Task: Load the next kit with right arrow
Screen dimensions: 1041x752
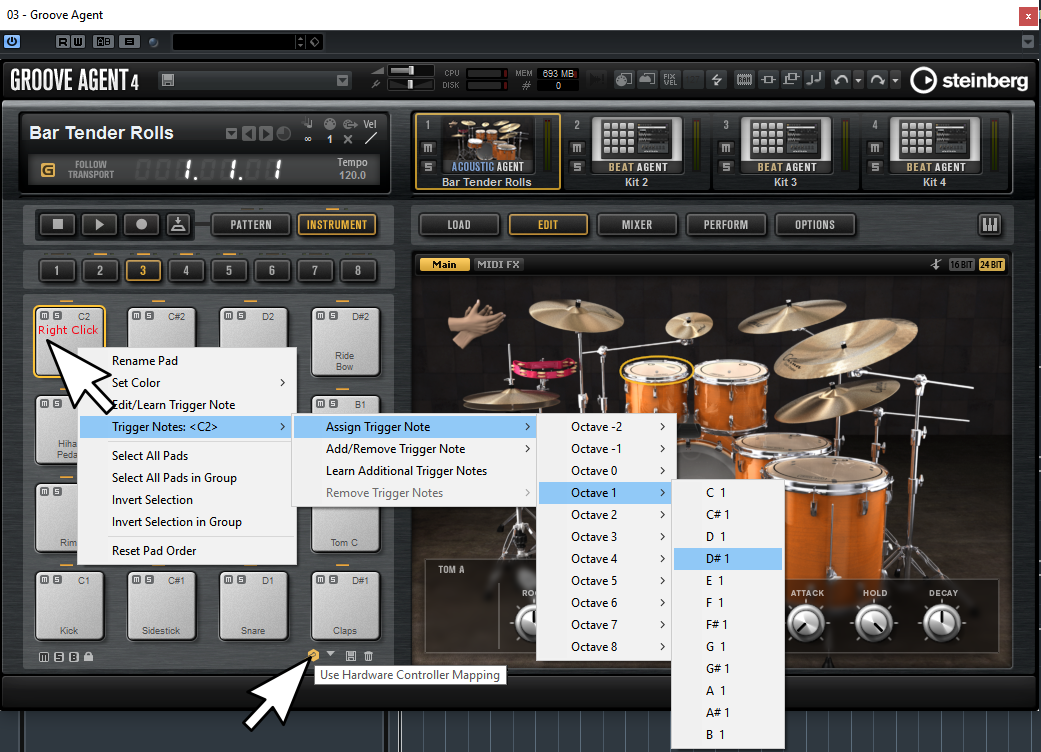Action: point(266,133)
